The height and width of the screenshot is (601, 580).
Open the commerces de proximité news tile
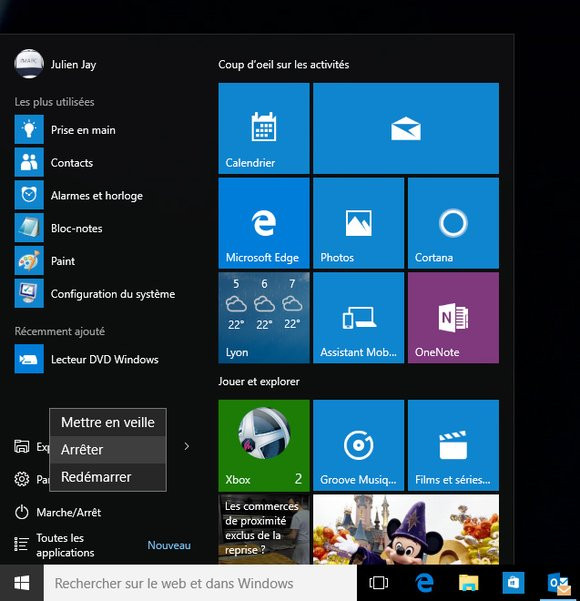[264, 529]
